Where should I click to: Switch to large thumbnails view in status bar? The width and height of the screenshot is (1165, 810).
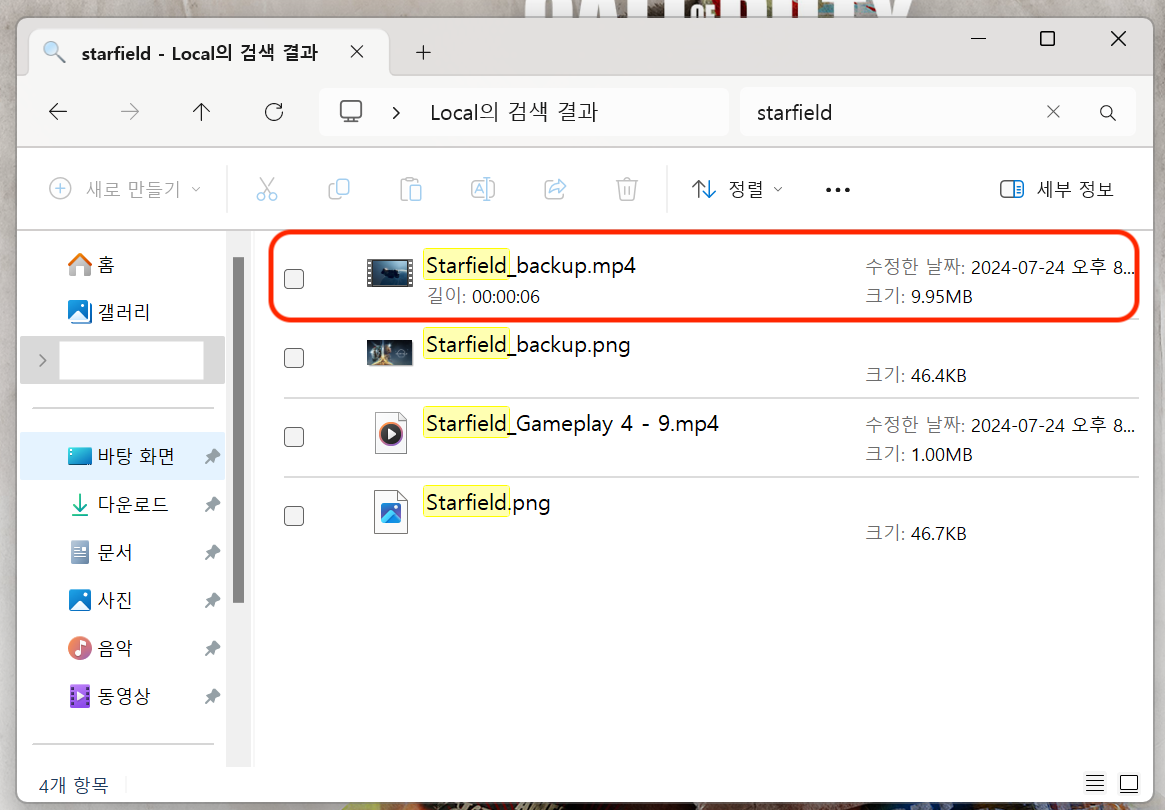point(1129,783)
